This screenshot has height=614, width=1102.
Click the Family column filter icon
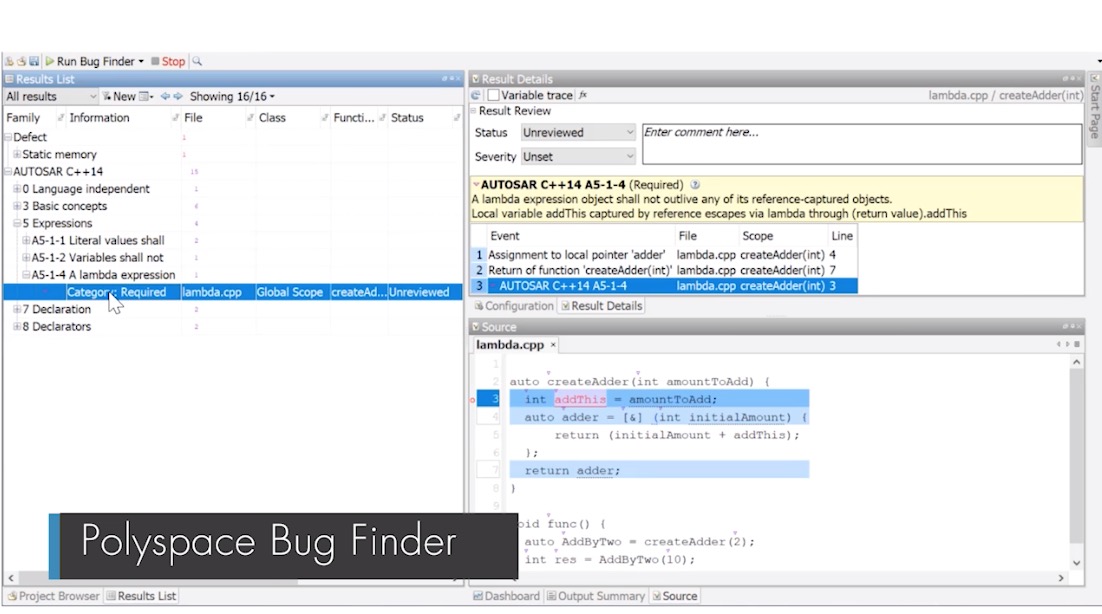coord(60,118)
